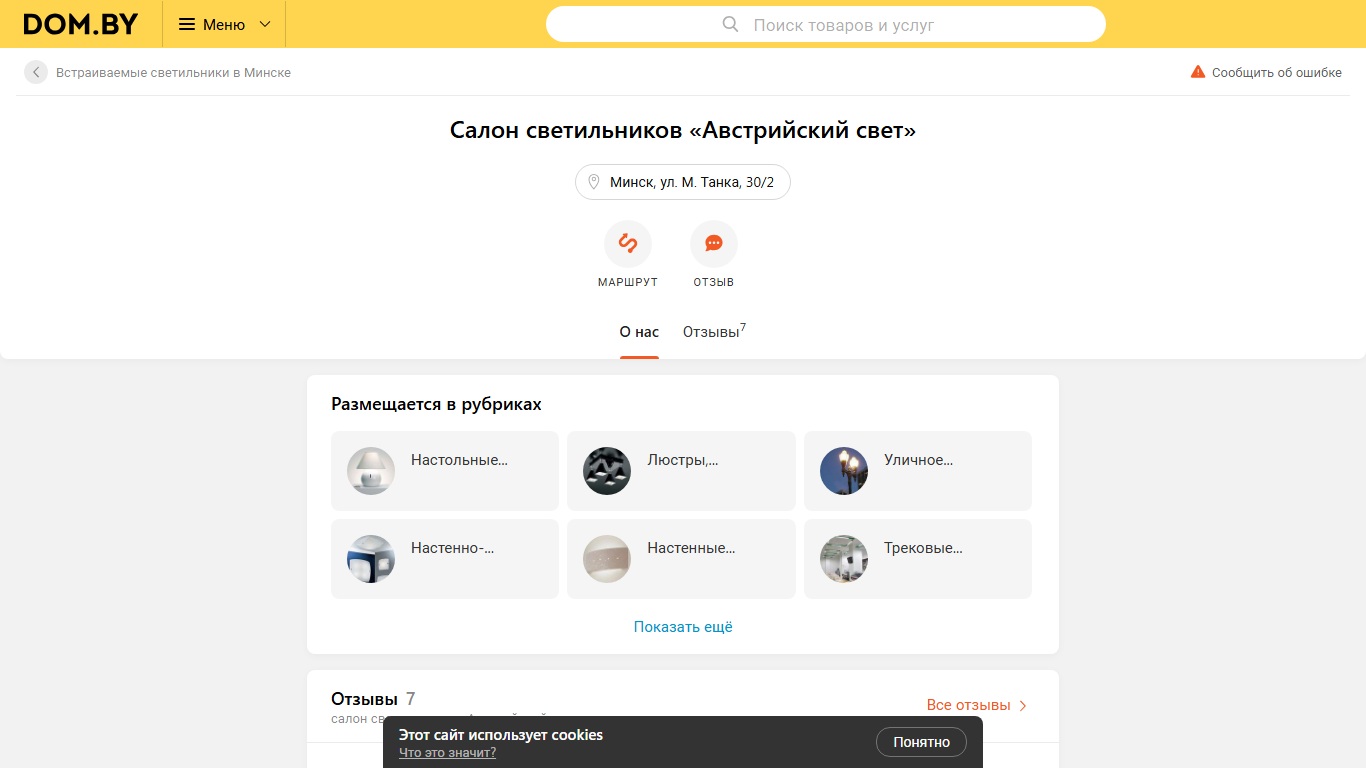Select the Трековые… rubric text
Screen dimensions: 1366x768
click(x=923, y=548)
